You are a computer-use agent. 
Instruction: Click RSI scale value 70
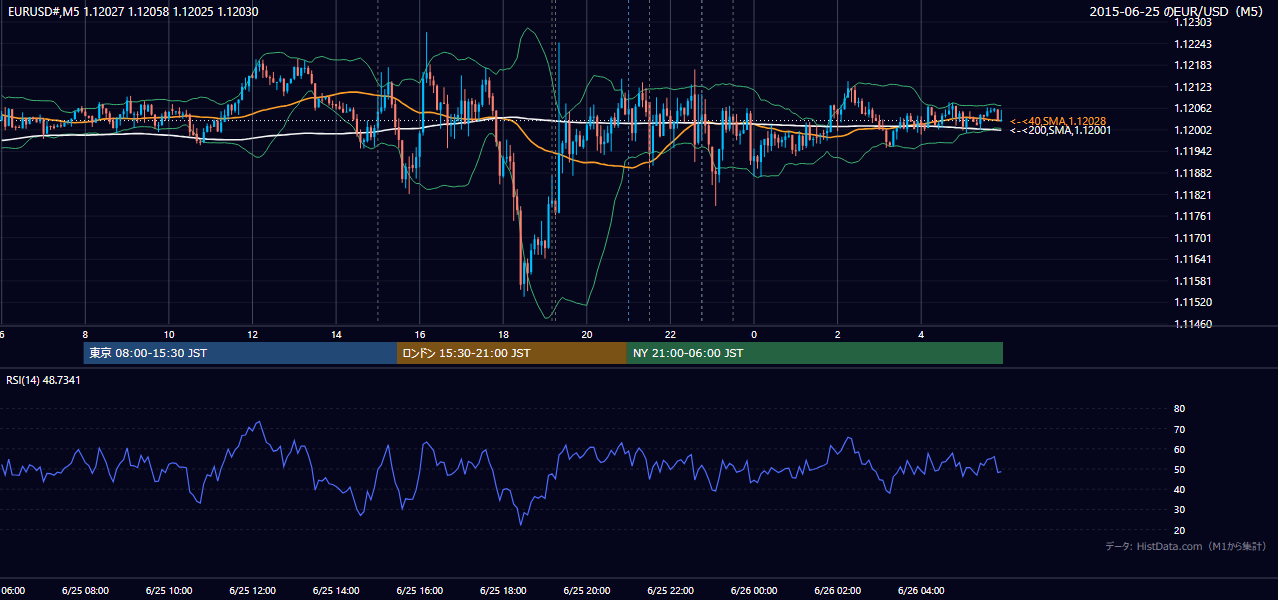(1180, 429)
